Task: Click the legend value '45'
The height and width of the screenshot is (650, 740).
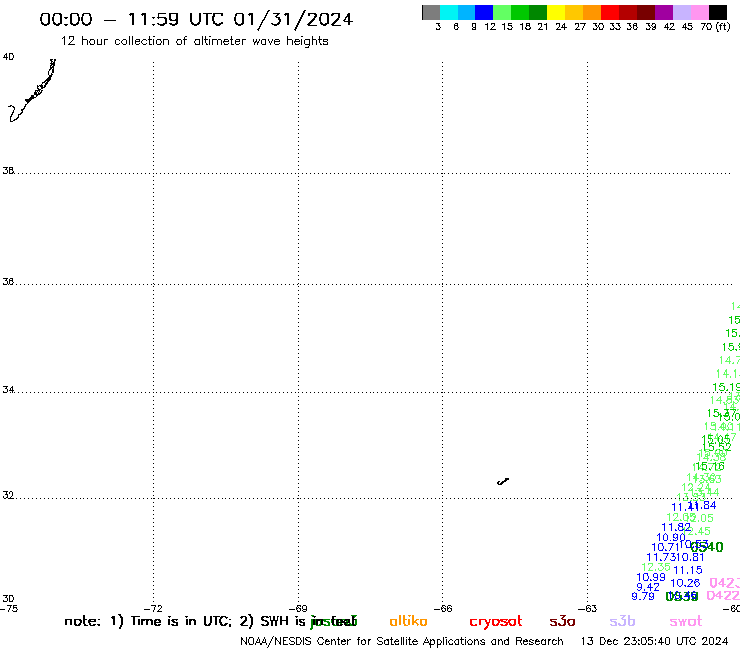Action: click(687, 27)
